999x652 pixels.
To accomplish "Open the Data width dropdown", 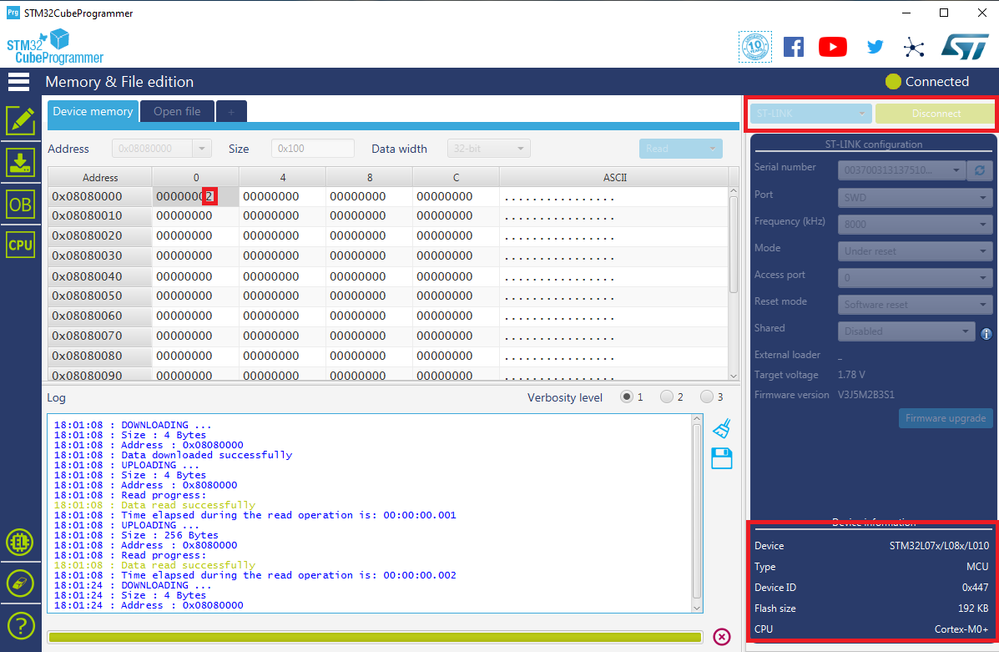I will click(x=489, y=149).
